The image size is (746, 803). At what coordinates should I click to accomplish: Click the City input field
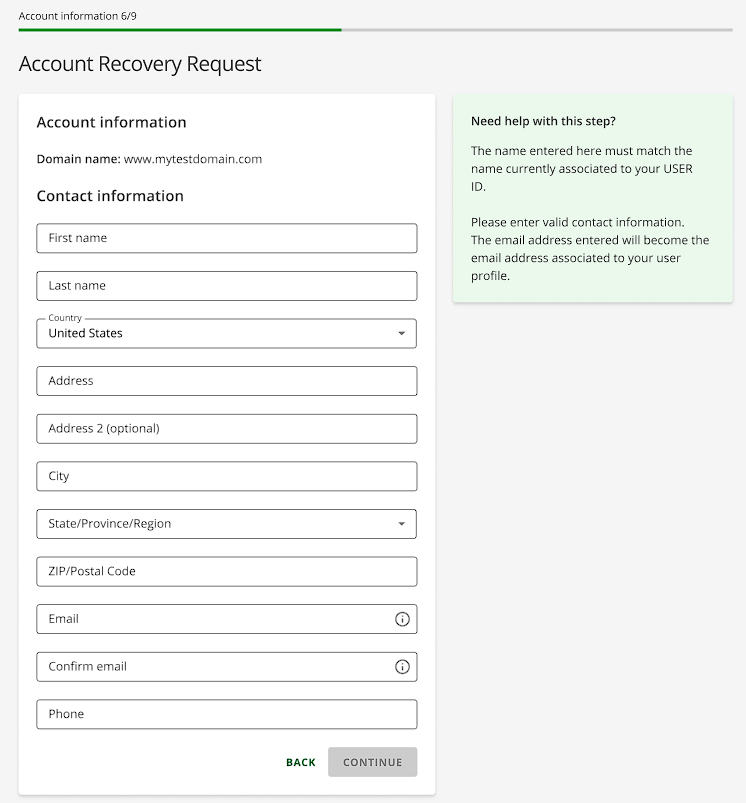pos(226,476)
